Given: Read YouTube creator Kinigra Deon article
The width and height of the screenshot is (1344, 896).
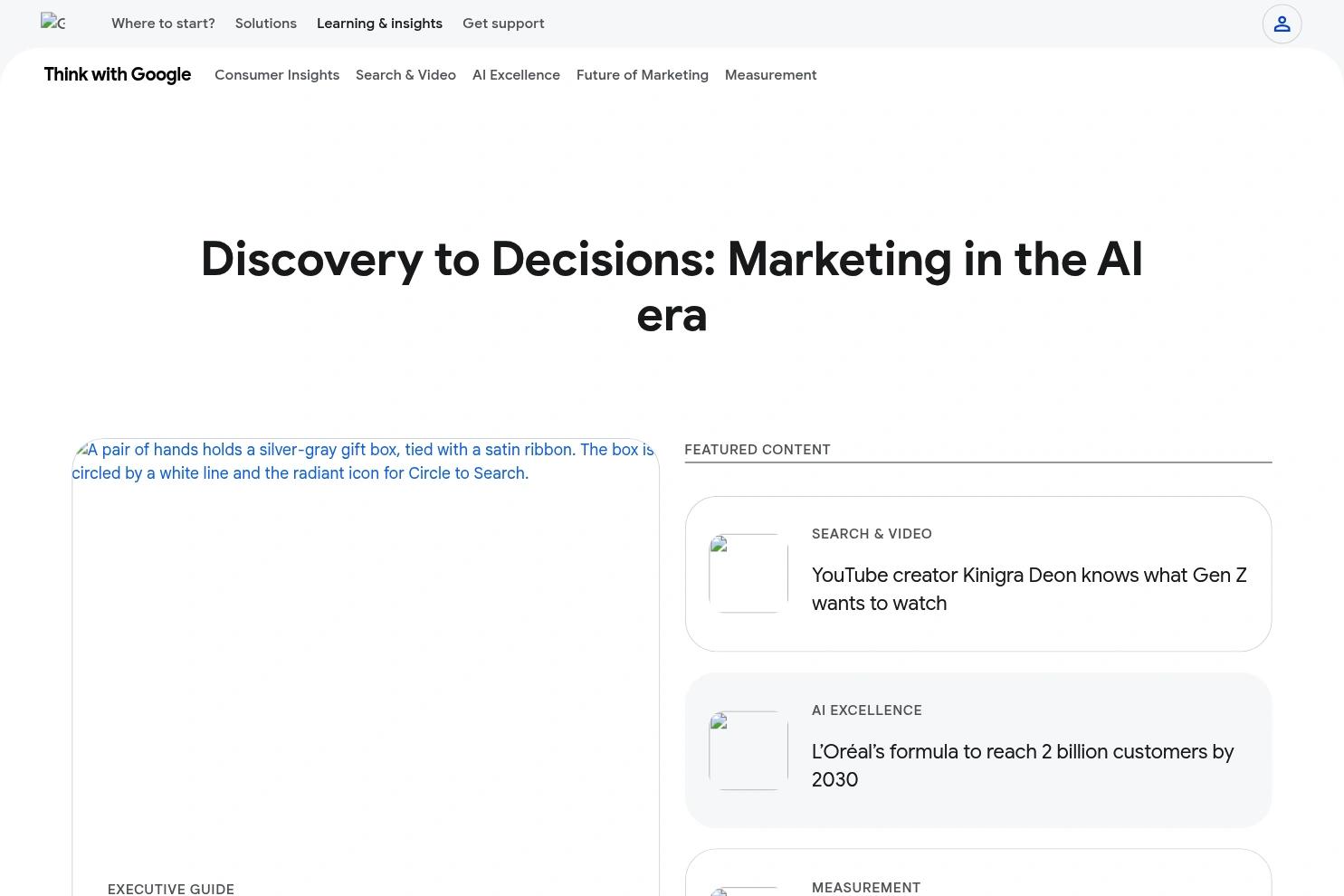Looking at the screenshot, I should click(x=1028, y=589).
